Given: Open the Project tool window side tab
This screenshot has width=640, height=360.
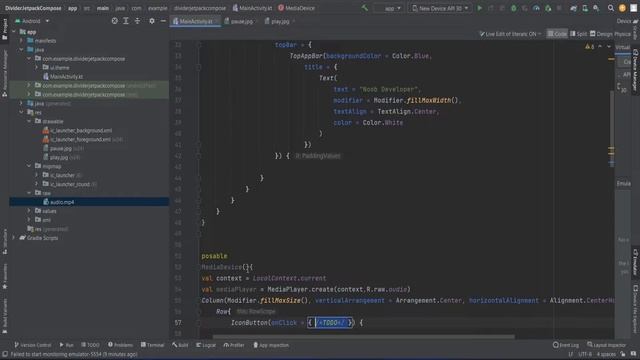Looking at the screenshot, I should click(4, 29).
